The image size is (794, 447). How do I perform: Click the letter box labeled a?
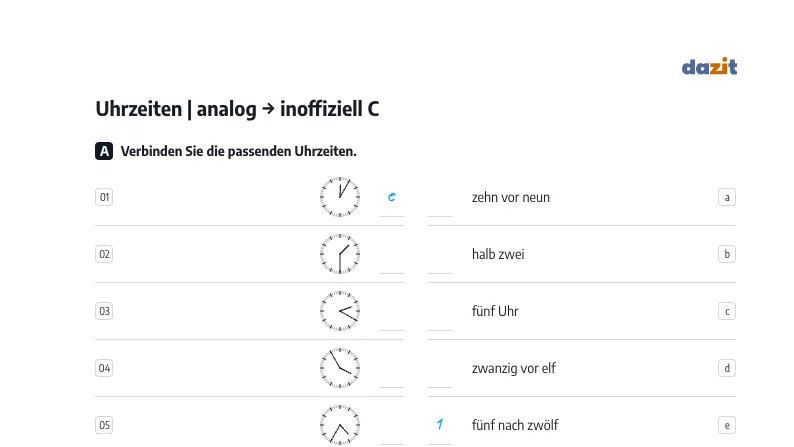tap(727, 197)
